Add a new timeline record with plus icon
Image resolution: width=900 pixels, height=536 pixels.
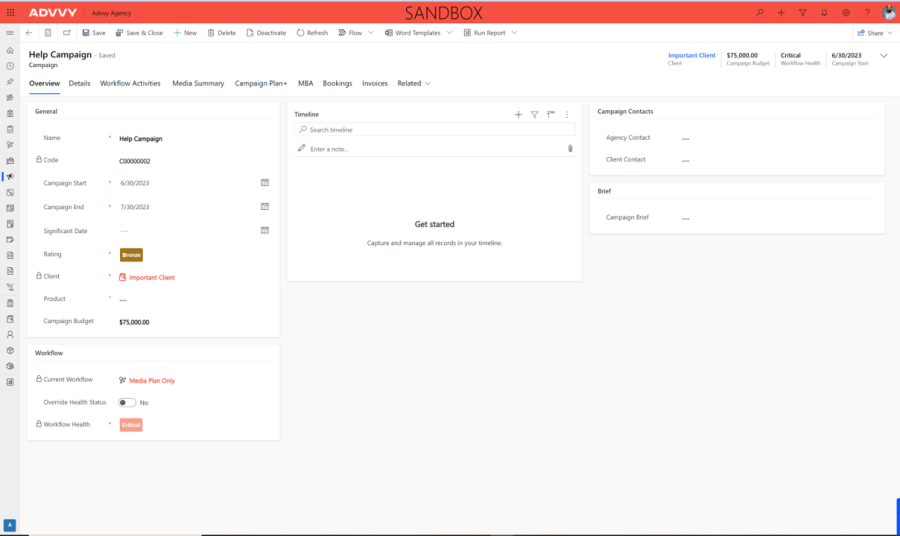[518, 115]
